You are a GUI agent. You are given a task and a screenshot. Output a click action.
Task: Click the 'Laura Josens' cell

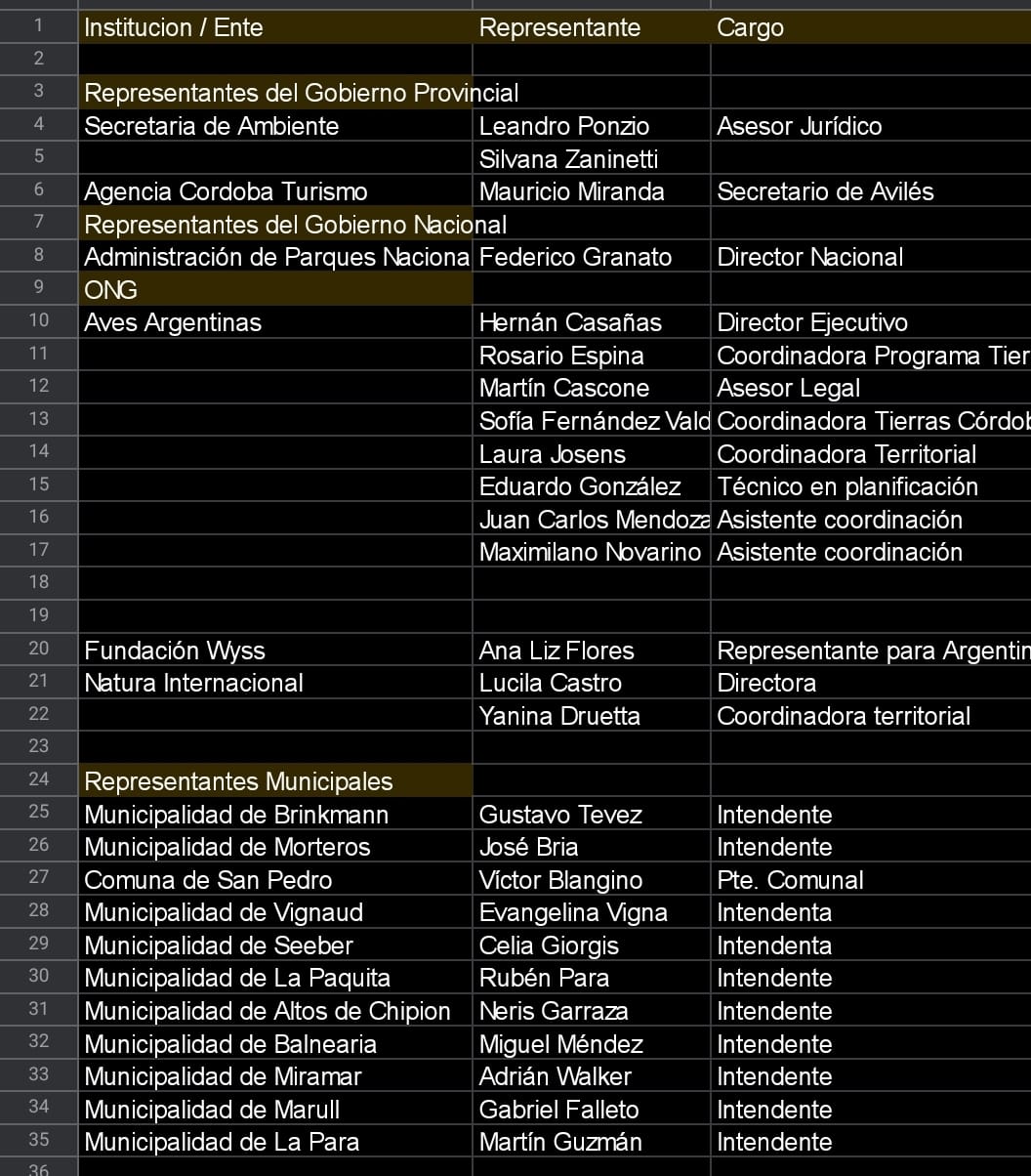(x=592, y=454)
